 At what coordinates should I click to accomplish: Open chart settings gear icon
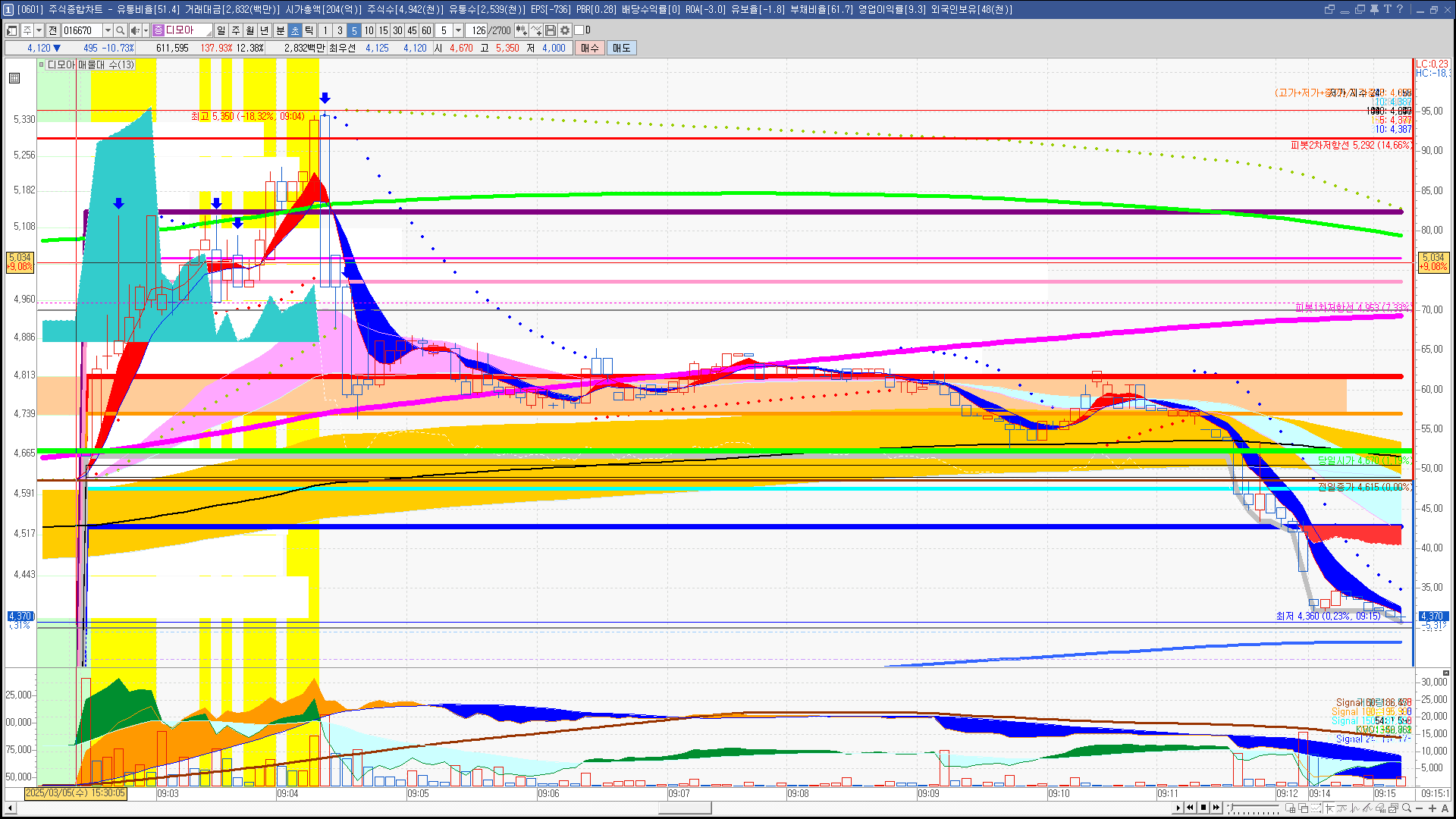click(x=565, y=30)
